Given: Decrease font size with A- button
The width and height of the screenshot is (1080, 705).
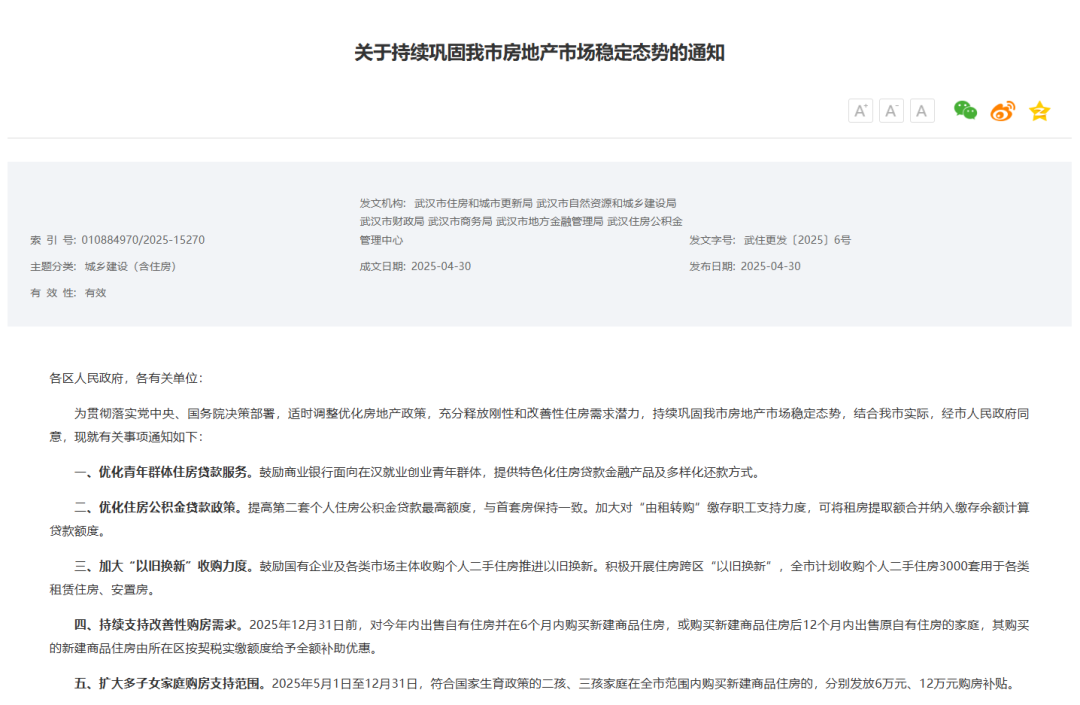Looking at the screenshot, I should pos(891,111).
